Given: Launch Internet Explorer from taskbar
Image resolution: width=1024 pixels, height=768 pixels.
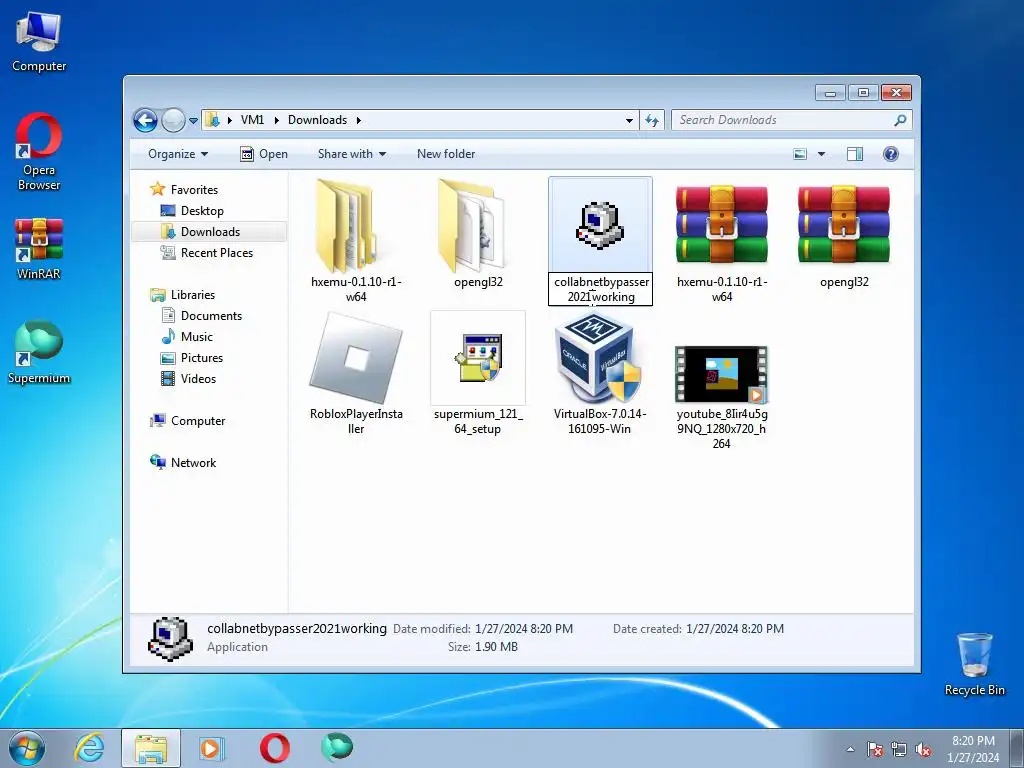Looking at the screenshot, I should (x=89, y=748).
